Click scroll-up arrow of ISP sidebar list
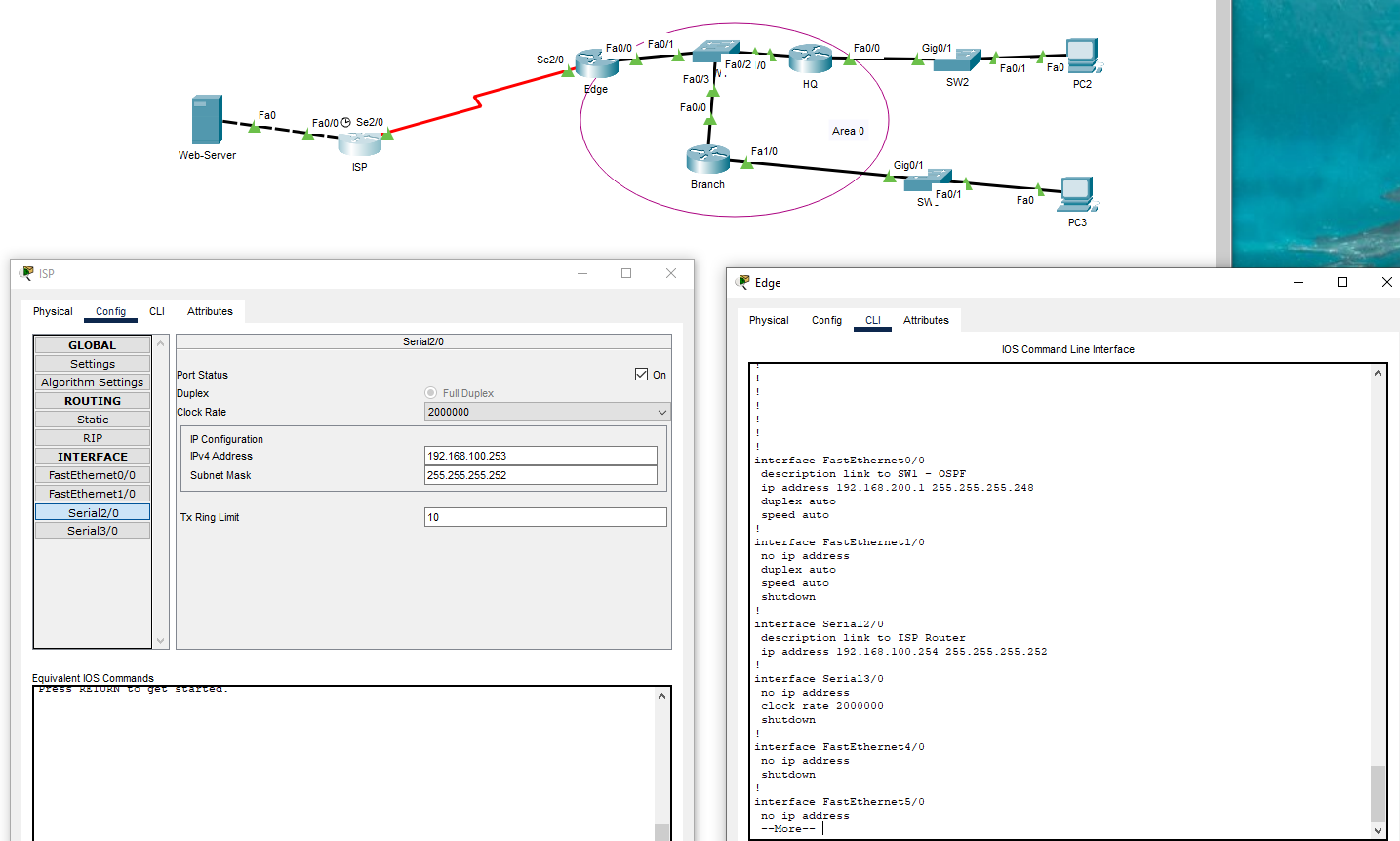Viewport: 1400px width, 841px height. coord(161,343)
